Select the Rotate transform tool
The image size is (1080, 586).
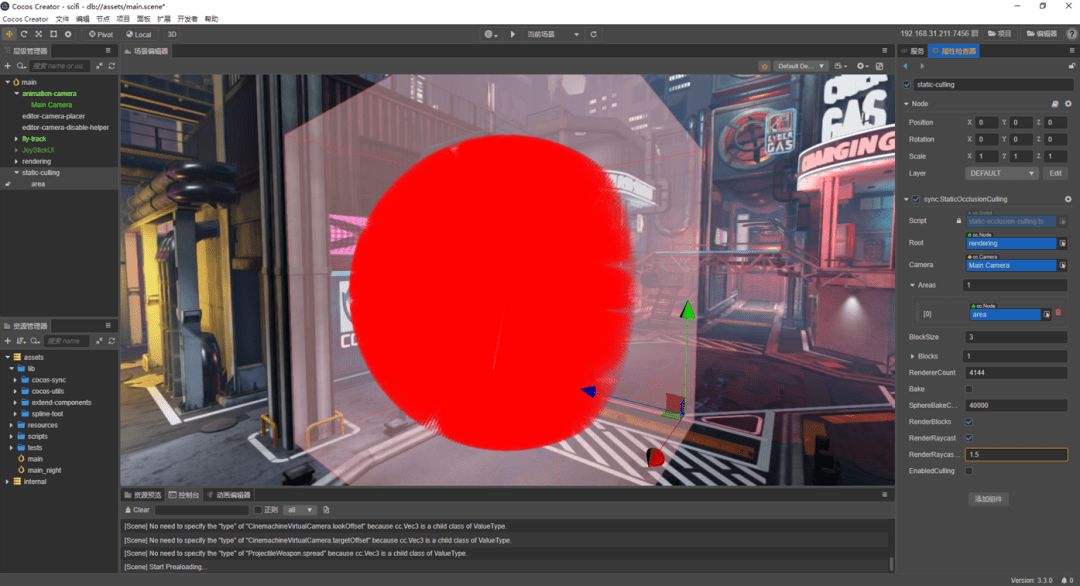tap(24, 34)
